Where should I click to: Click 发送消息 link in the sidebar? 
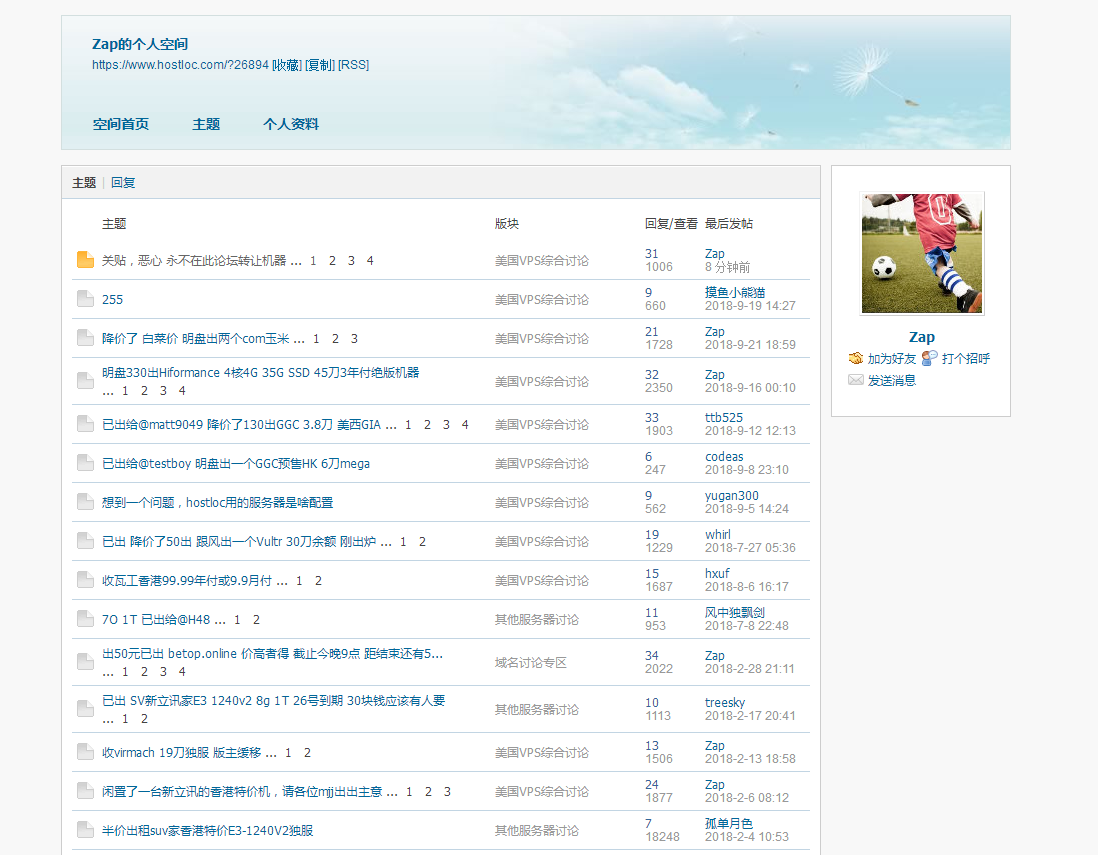891,380
